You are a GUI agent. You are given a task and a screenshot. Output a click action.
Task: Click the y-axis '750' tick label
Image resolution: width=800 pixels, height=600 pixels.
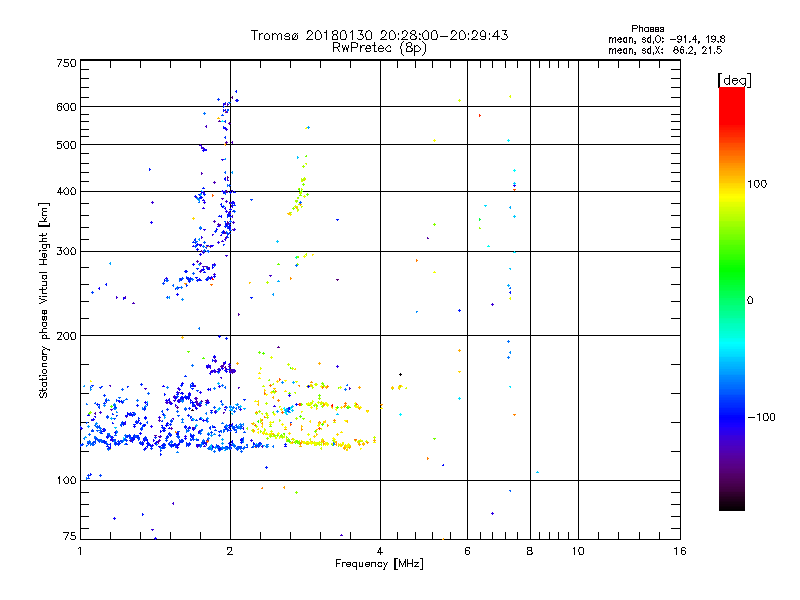(x=66, y=63)
